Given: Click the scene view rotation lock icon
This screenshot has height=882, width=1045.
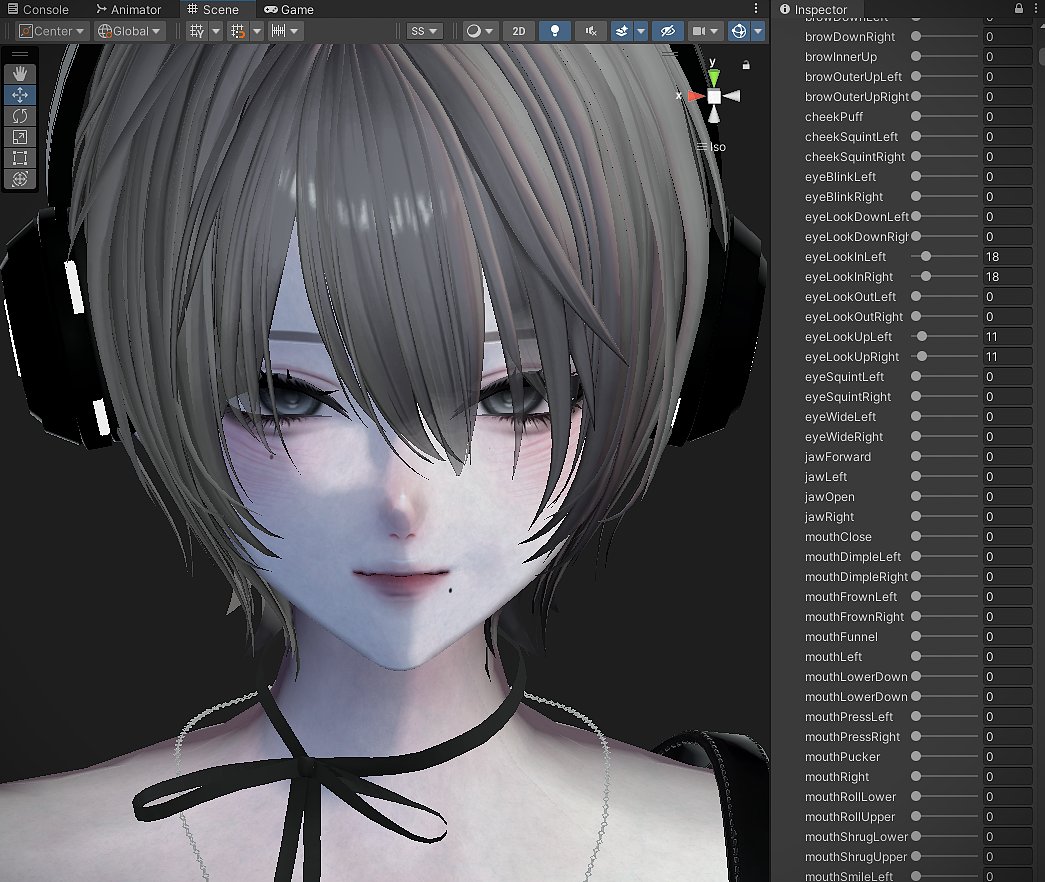Looking at the screenshot, I should coord(746,65).
